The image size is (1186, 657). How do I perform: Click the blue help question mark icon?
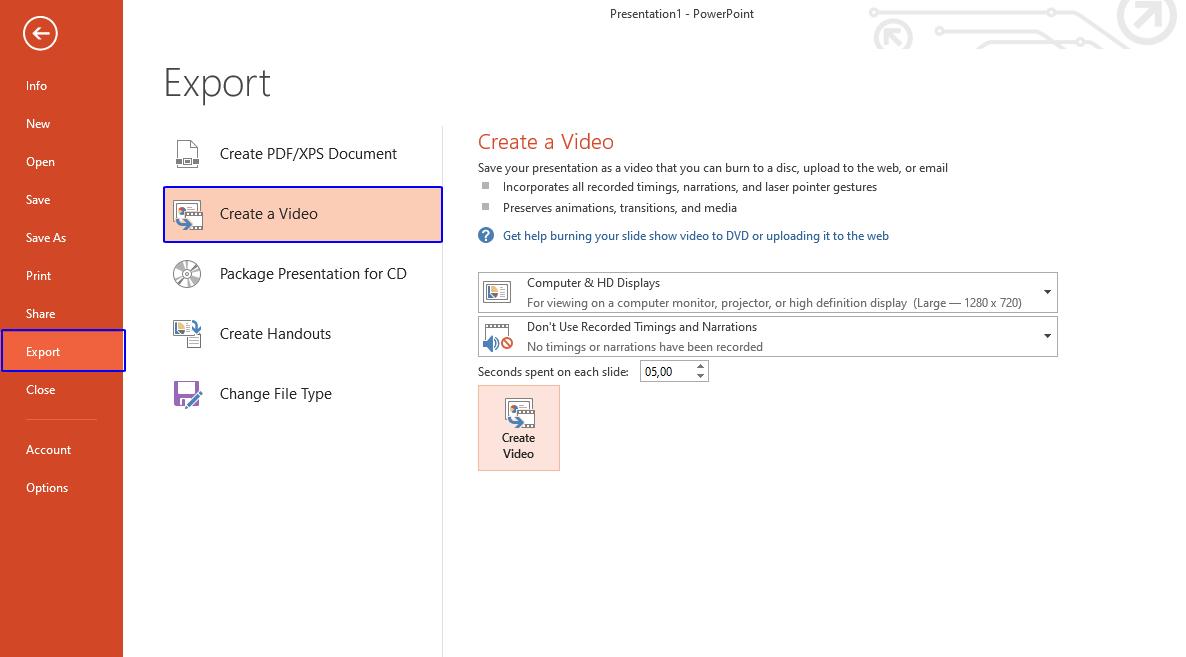click(486, 235)
